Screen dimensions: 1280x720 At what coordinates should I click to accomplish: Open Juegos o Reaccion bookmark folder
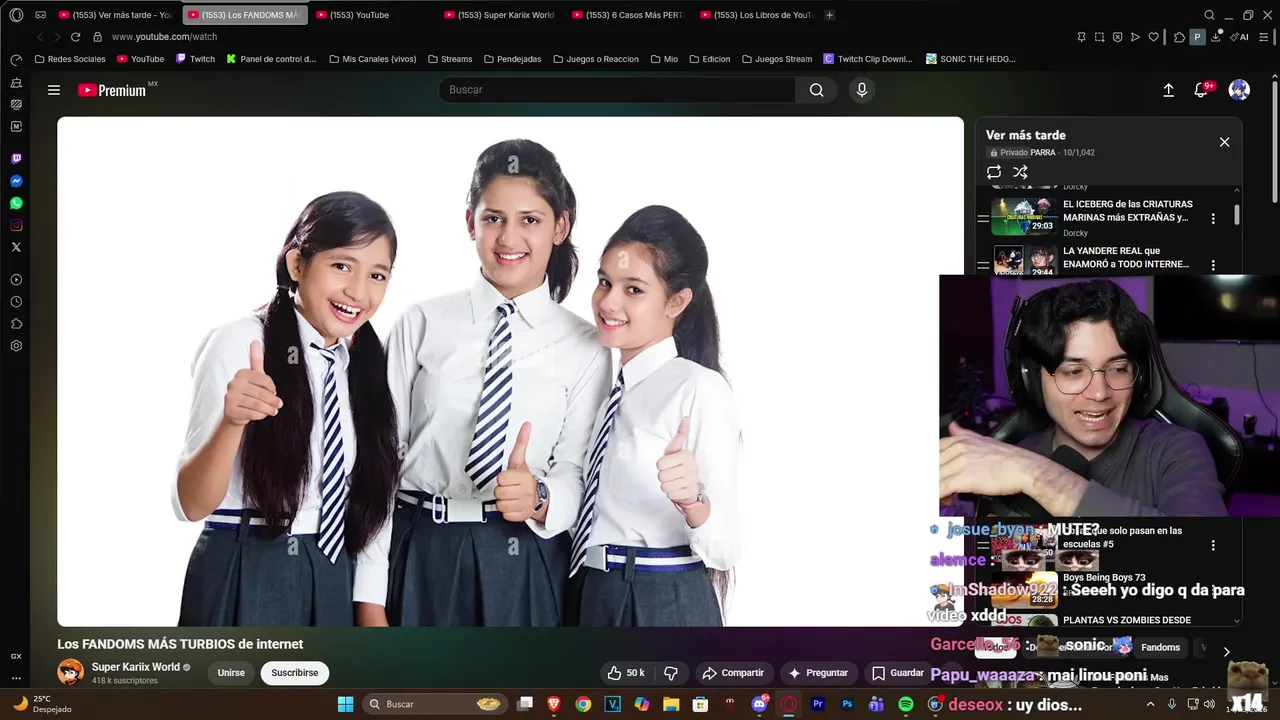tap(596, 59)
